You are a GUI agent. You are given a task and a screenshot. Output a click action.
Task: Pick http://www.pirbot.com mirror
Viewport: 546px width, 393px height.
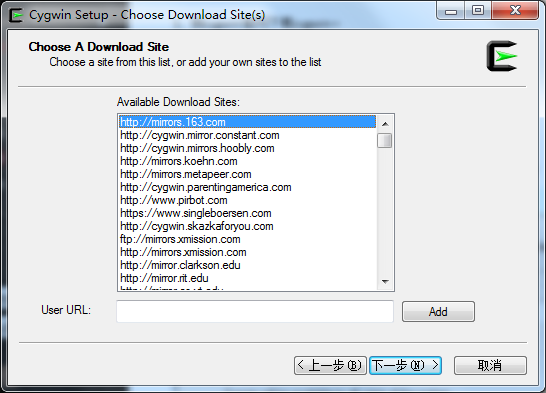[247, 200]
